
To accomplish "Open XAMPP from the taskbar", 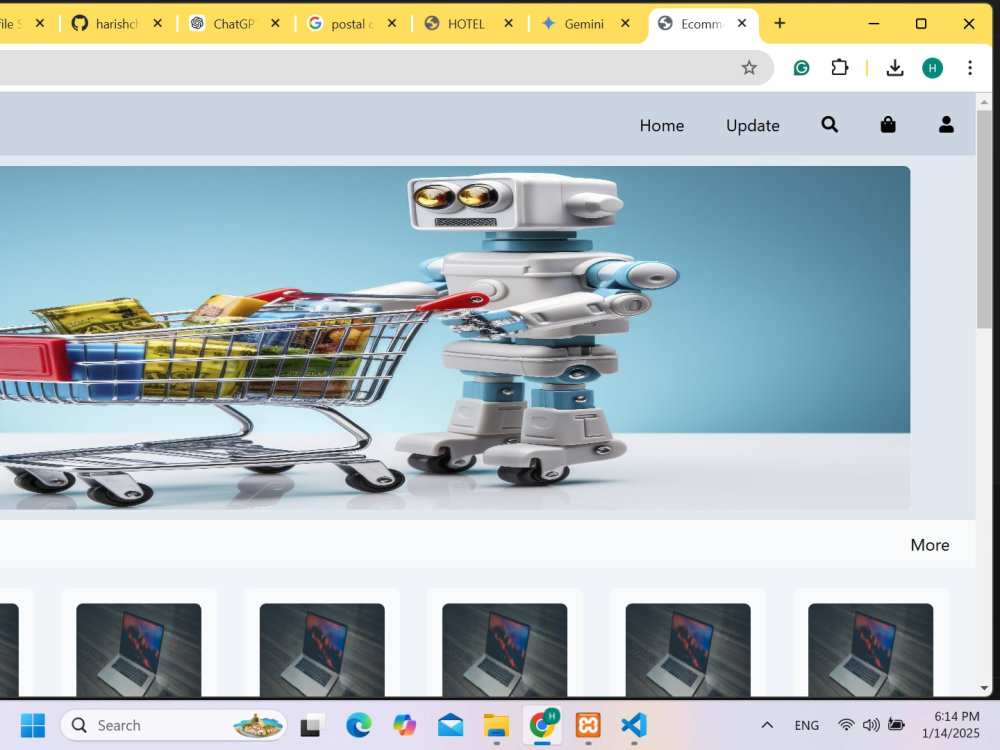I will [588, 725].
